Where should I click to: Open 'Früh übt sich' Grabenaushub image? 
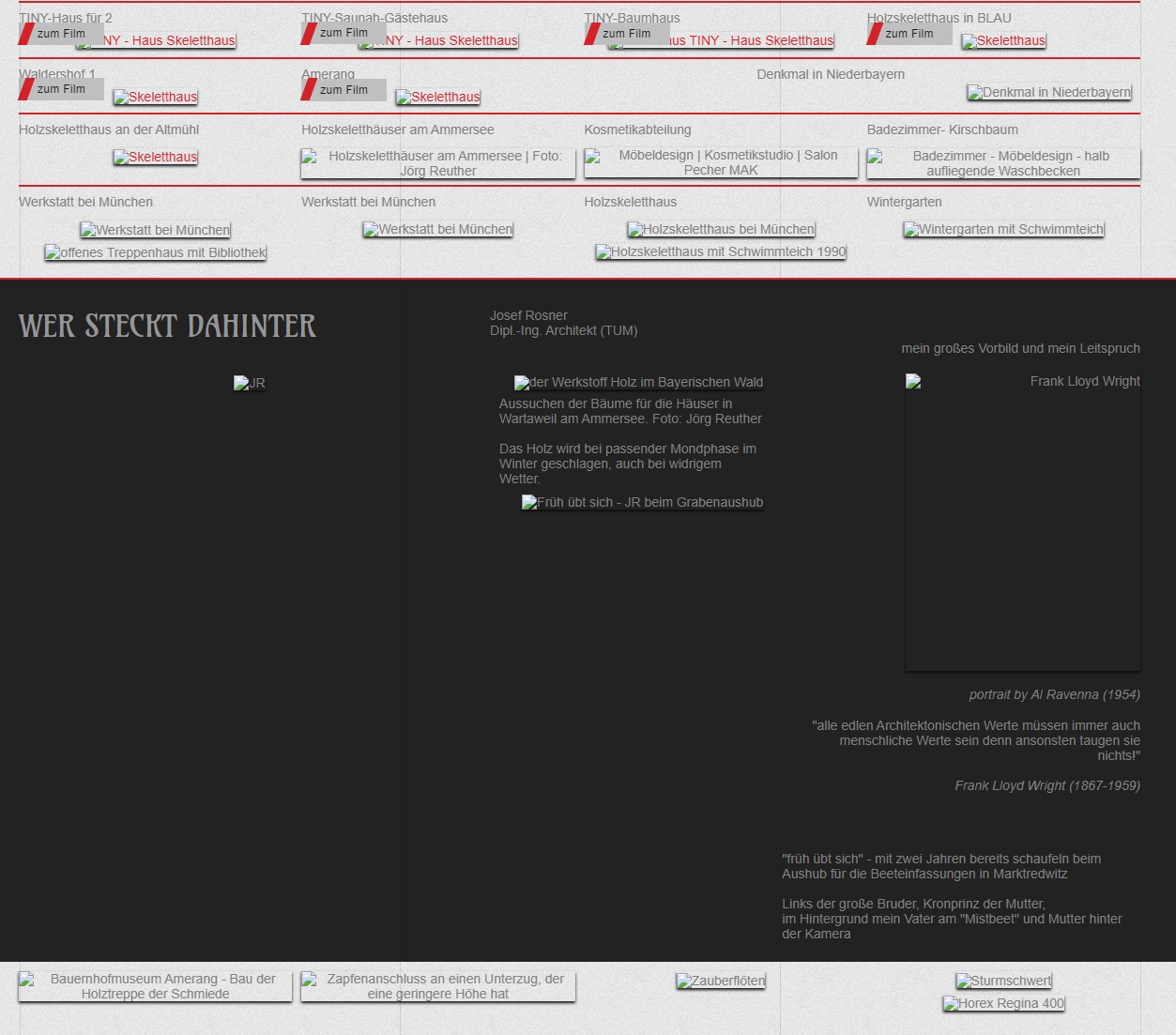tap(642, 502)
